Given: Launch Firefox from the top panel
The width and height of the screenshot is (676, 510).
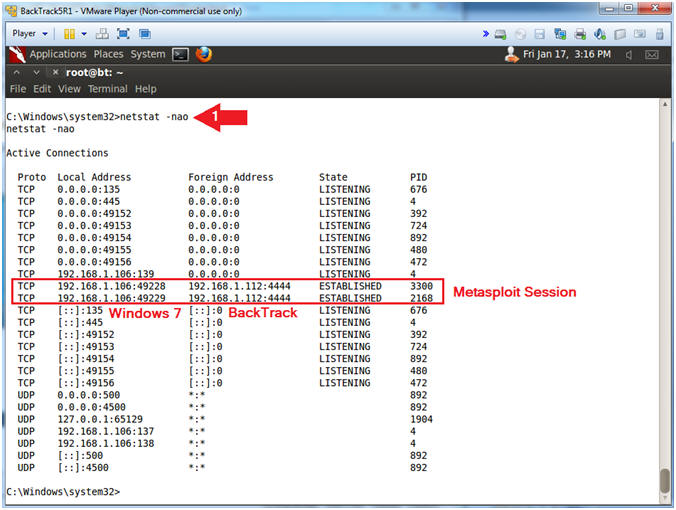Looking at the screenshot, I should coord(203,54).
